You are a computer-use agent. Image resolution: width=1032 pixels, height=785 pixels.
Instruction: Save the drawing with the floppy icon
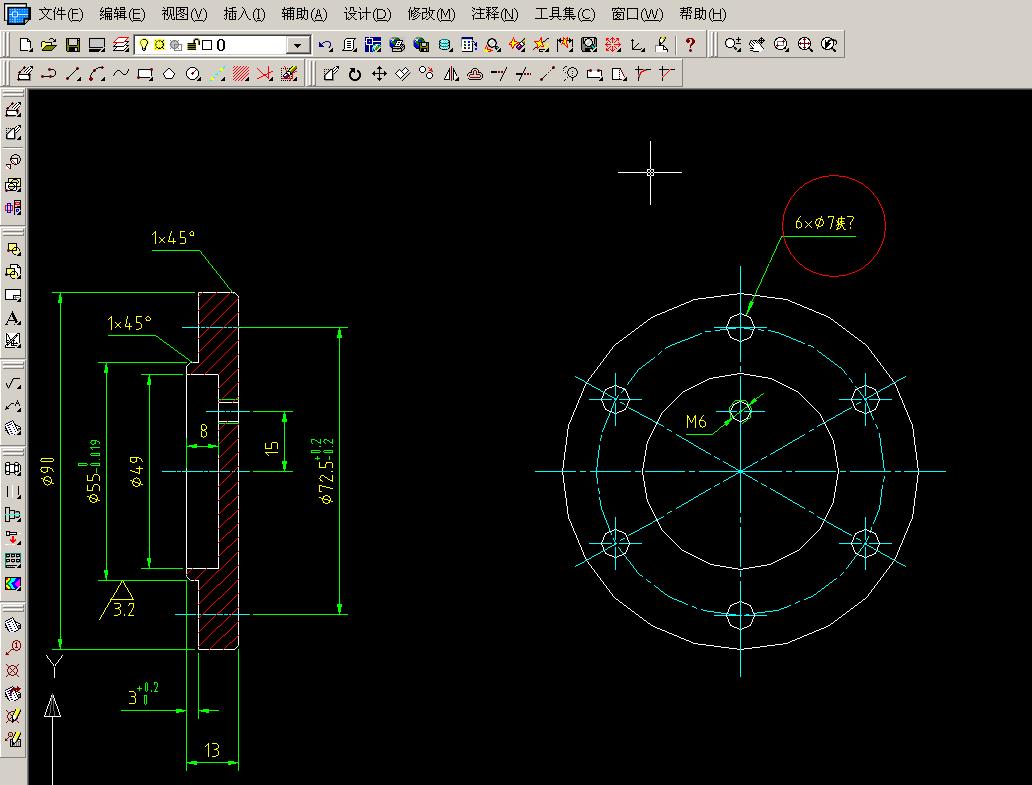73,45
